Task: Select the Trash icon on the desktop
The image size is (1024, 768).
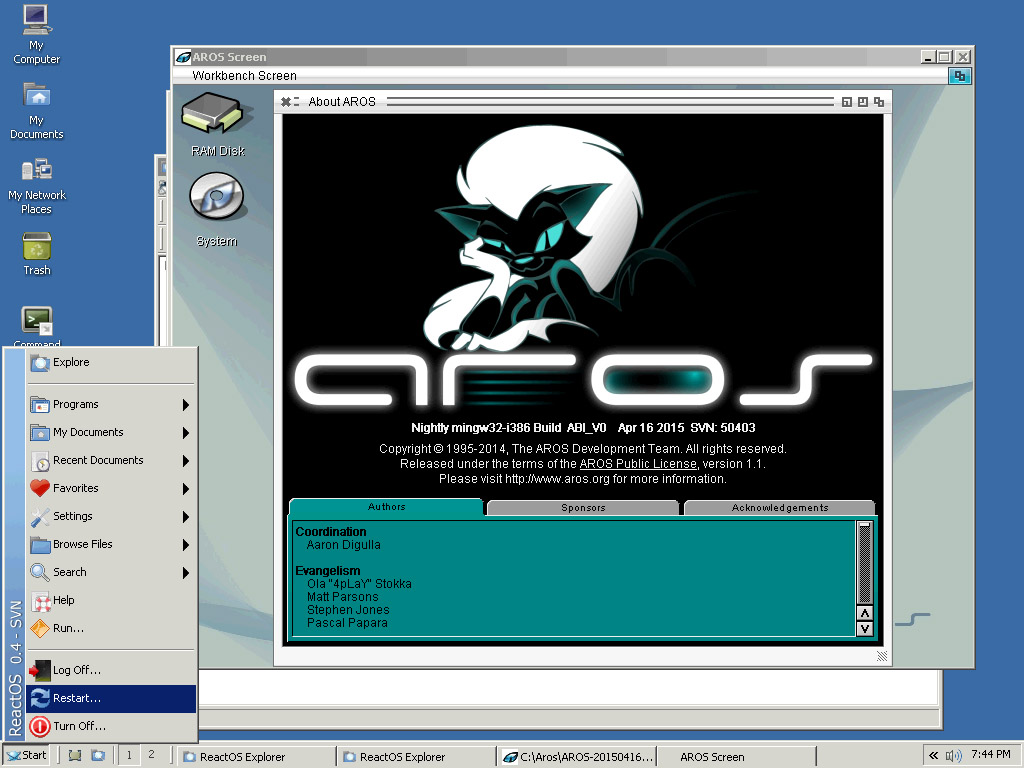Action: point(37,254)
